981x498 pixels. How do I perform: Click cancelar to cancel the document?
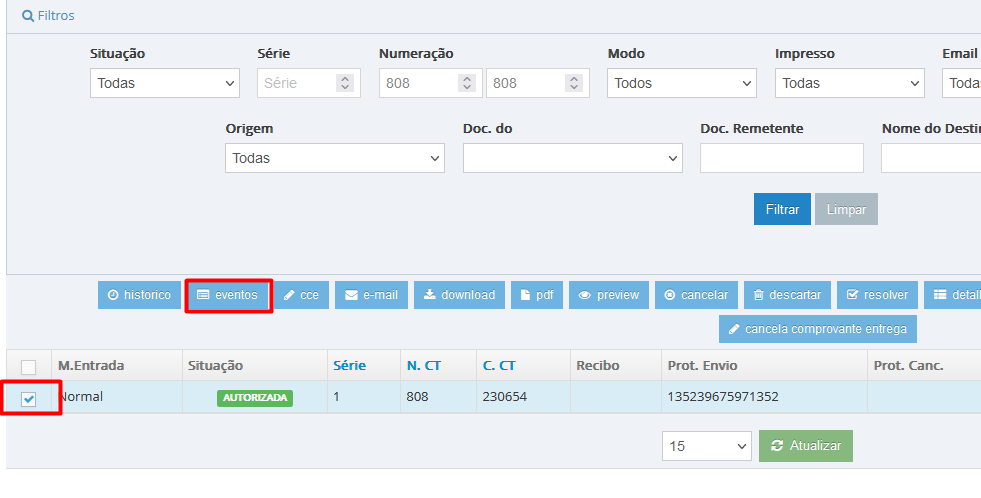[x=696, y=295]
